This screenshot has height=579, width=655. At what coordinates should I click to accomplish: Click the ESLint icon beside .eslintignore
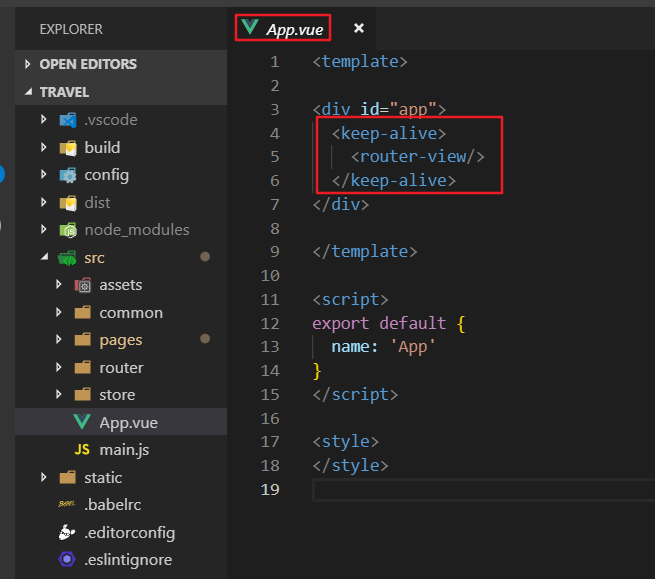pyautogui.click(x=67, y=559)
